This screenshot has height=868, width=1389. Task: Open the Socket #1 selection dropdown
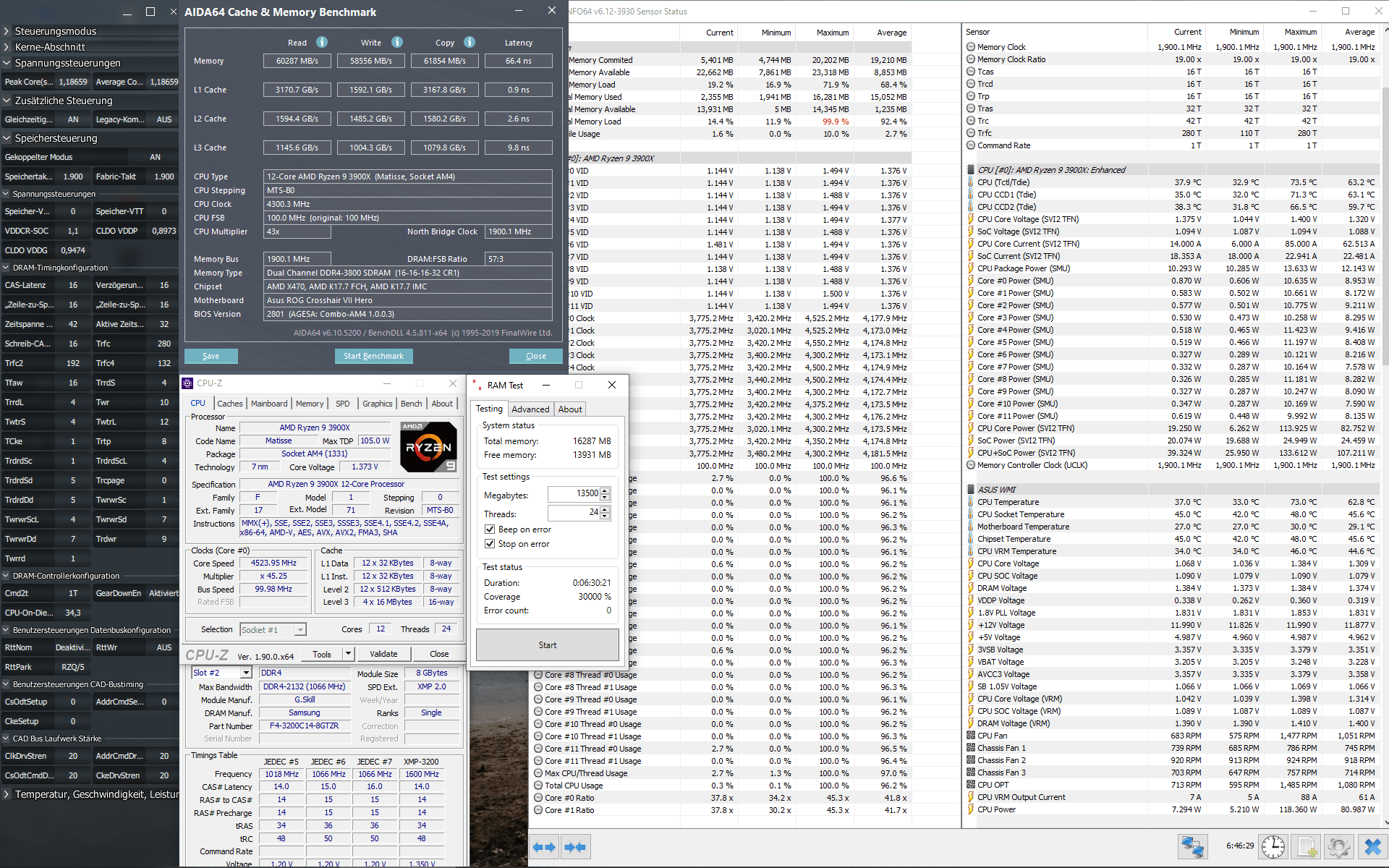pos(300,630)
